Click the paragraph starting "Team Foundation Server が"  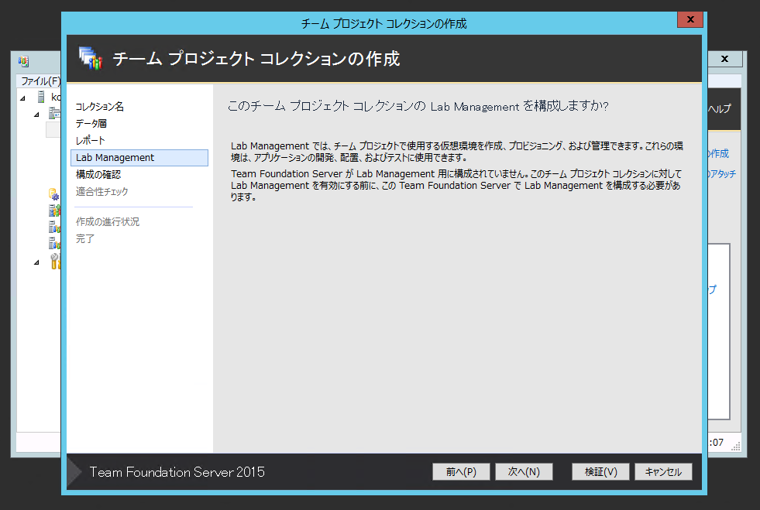coord(456,185)
